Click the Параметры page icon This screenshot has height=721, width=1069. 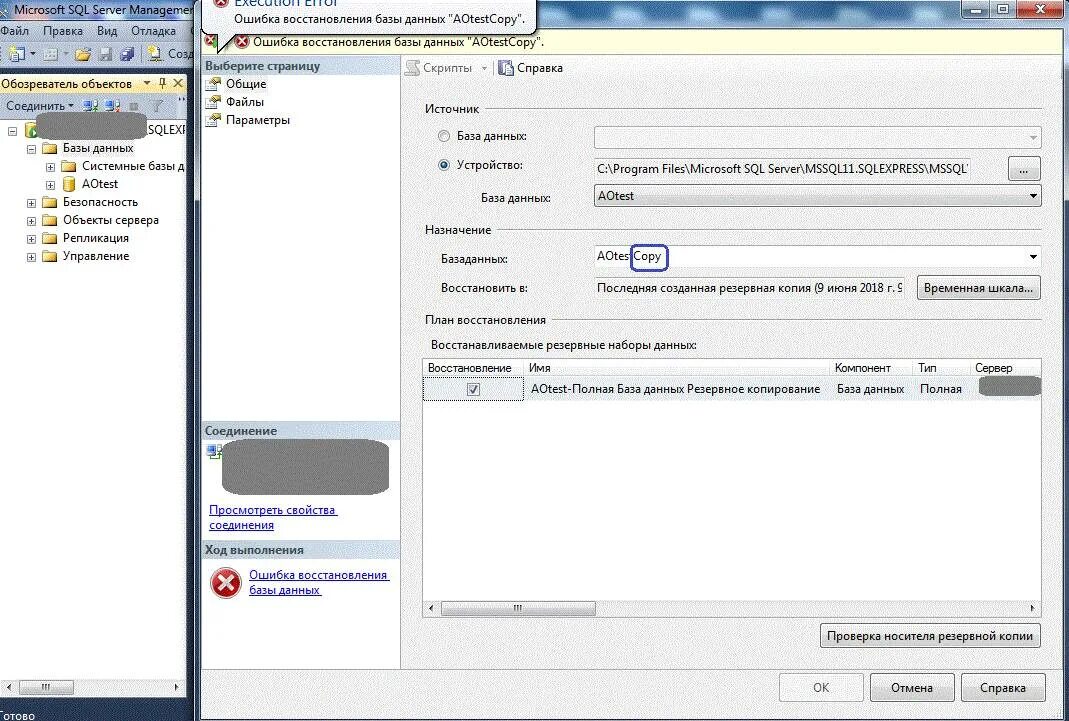[214, 120]
